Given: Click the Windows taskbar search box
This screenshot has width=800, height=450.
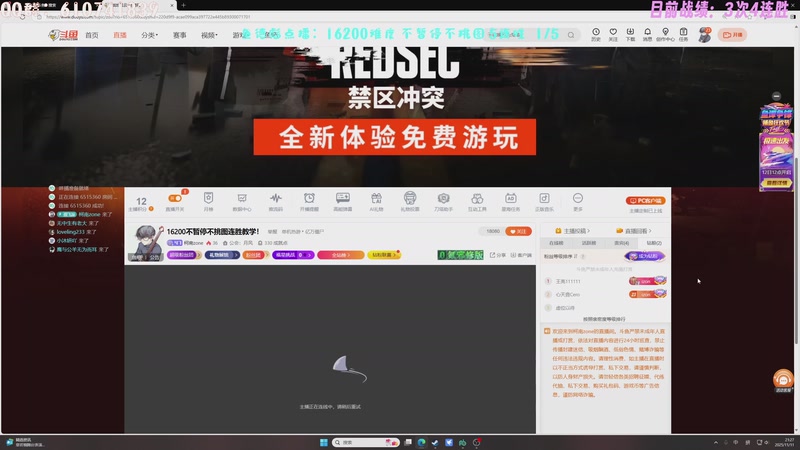Looking at the screenshot, I should 365,442.
